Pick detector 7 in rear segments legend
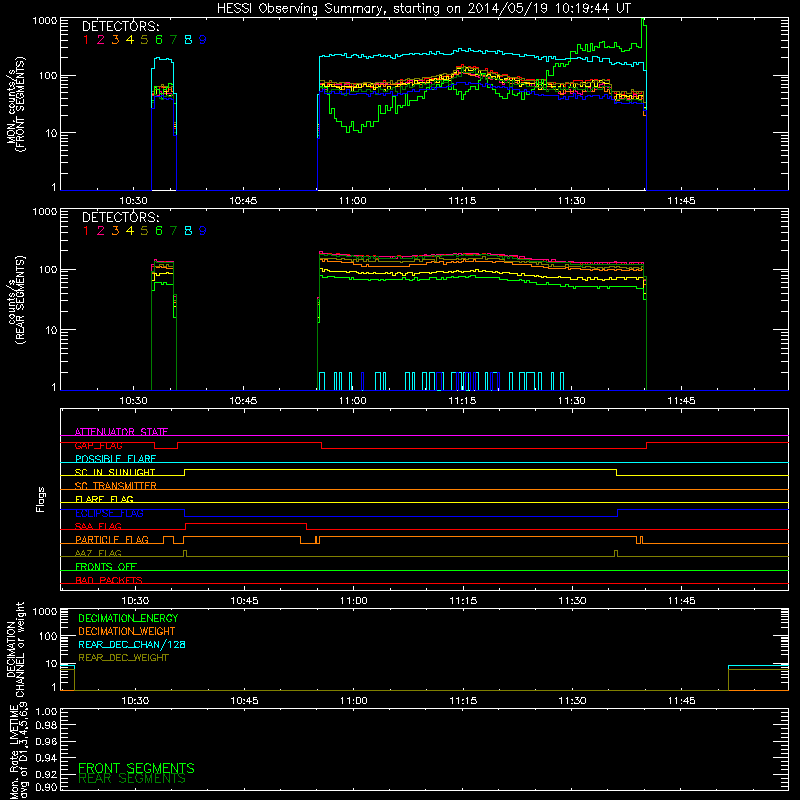Screen dimensions: 800x800 (173, 231)
